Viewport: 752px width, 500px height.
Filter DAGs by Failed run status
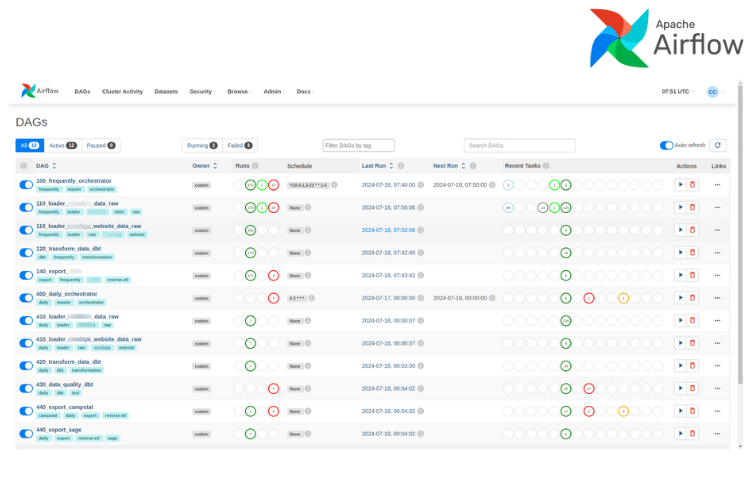pos(238,145)
